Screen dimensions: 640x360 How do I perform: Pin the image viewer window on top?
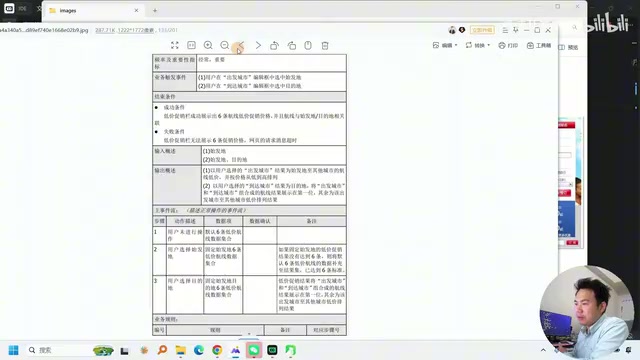click(x=516, y=30)
